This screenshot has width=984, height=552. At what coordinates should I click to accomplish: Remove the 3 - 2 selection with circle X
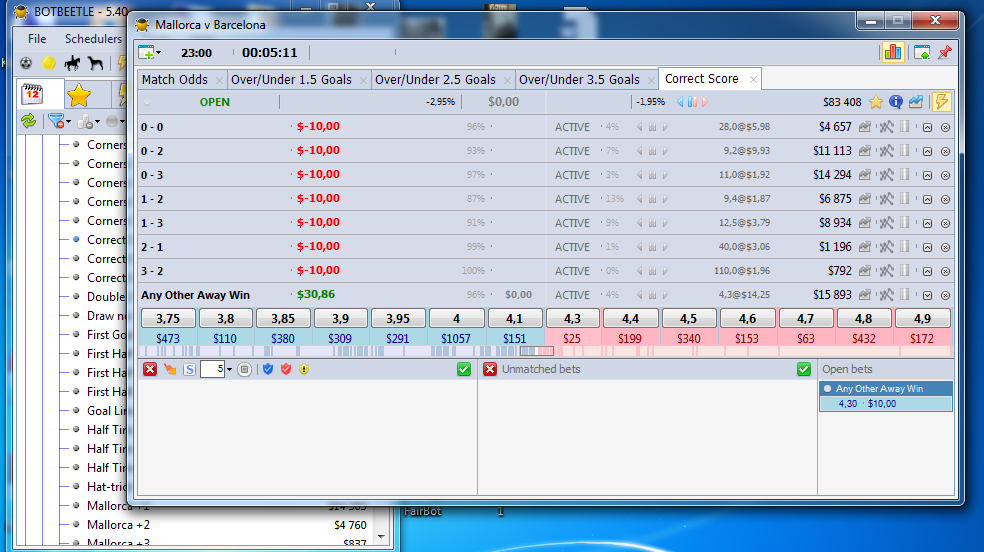point(945,271)
